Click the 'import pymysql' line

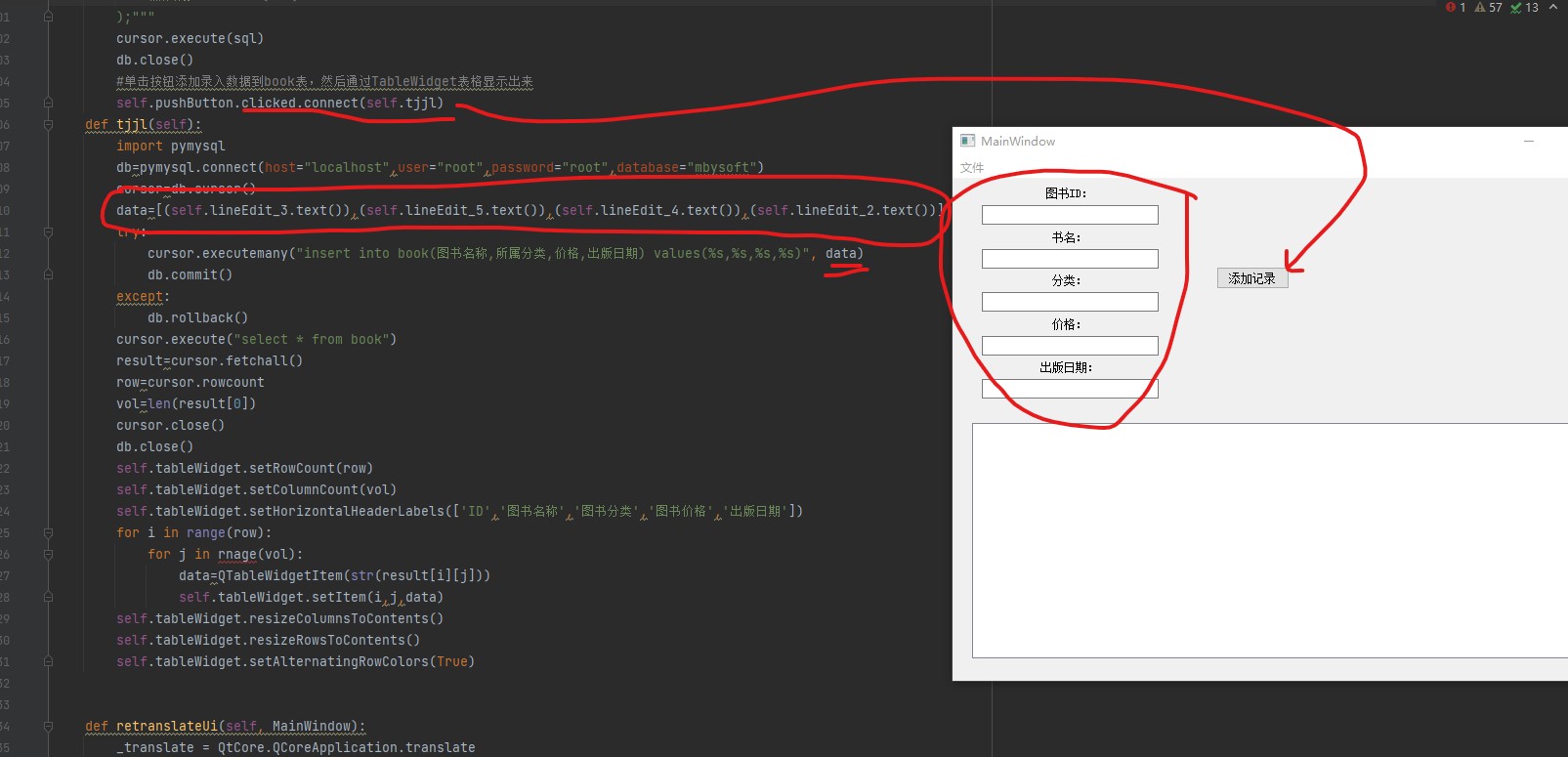[170, 146]
